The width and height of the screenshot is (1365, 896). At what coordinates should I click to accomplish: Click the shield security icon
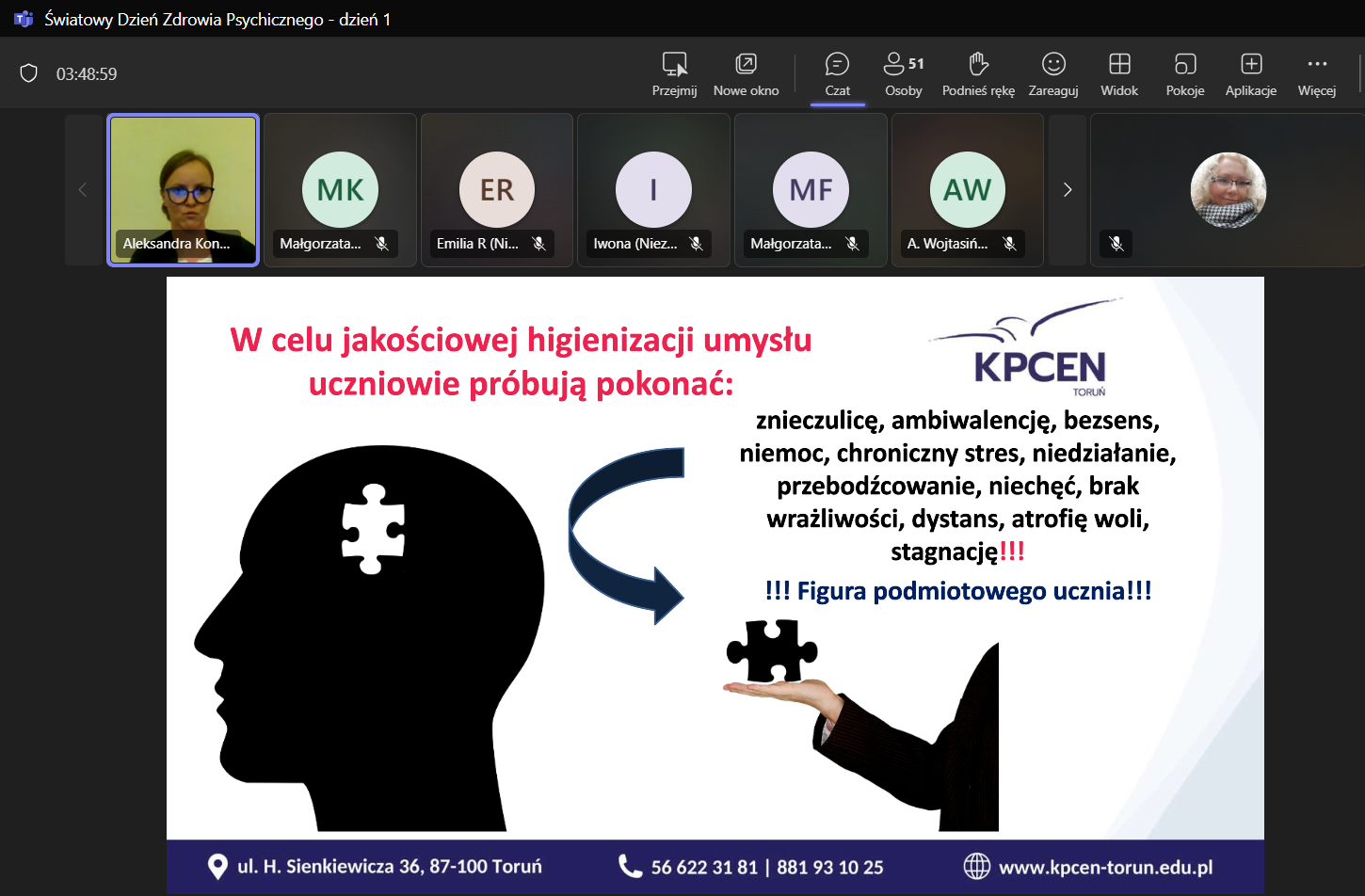click(29, 73)
